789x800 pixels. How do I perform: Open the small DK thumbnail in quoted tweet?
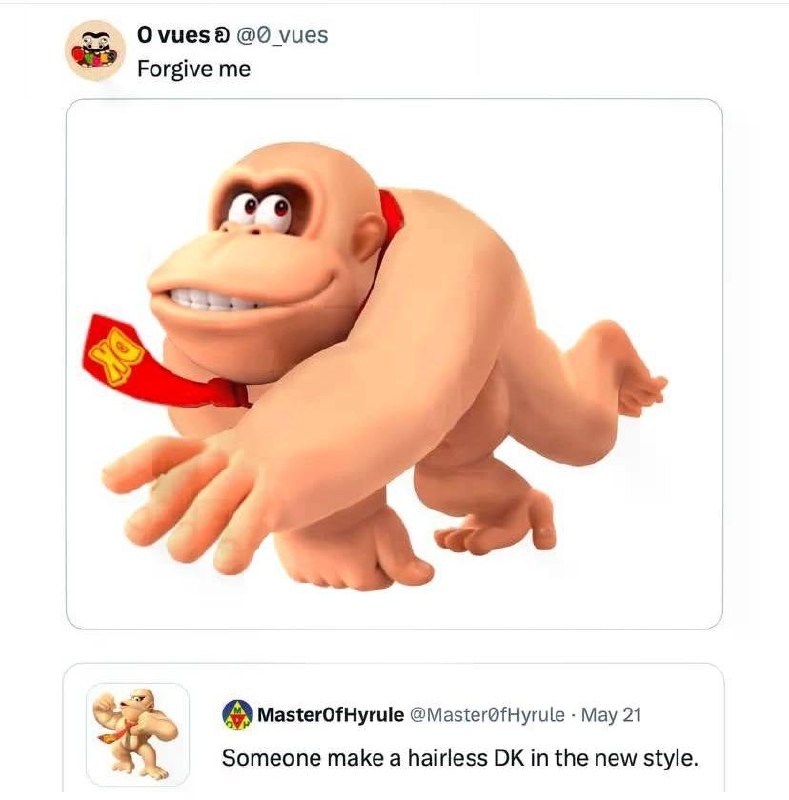(x=138, y=735)
